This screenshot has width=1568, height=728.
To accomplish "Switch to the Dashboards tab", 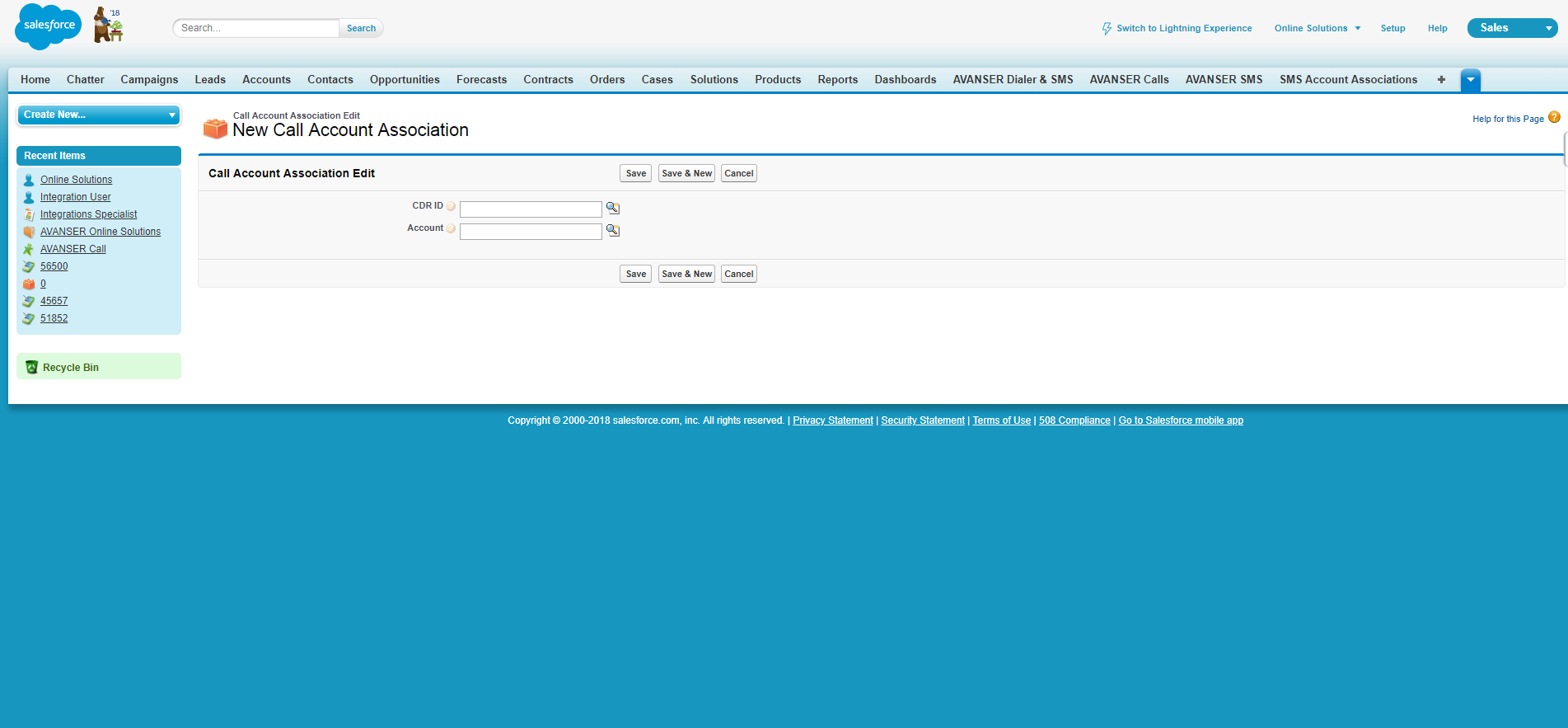I will 906,80.
